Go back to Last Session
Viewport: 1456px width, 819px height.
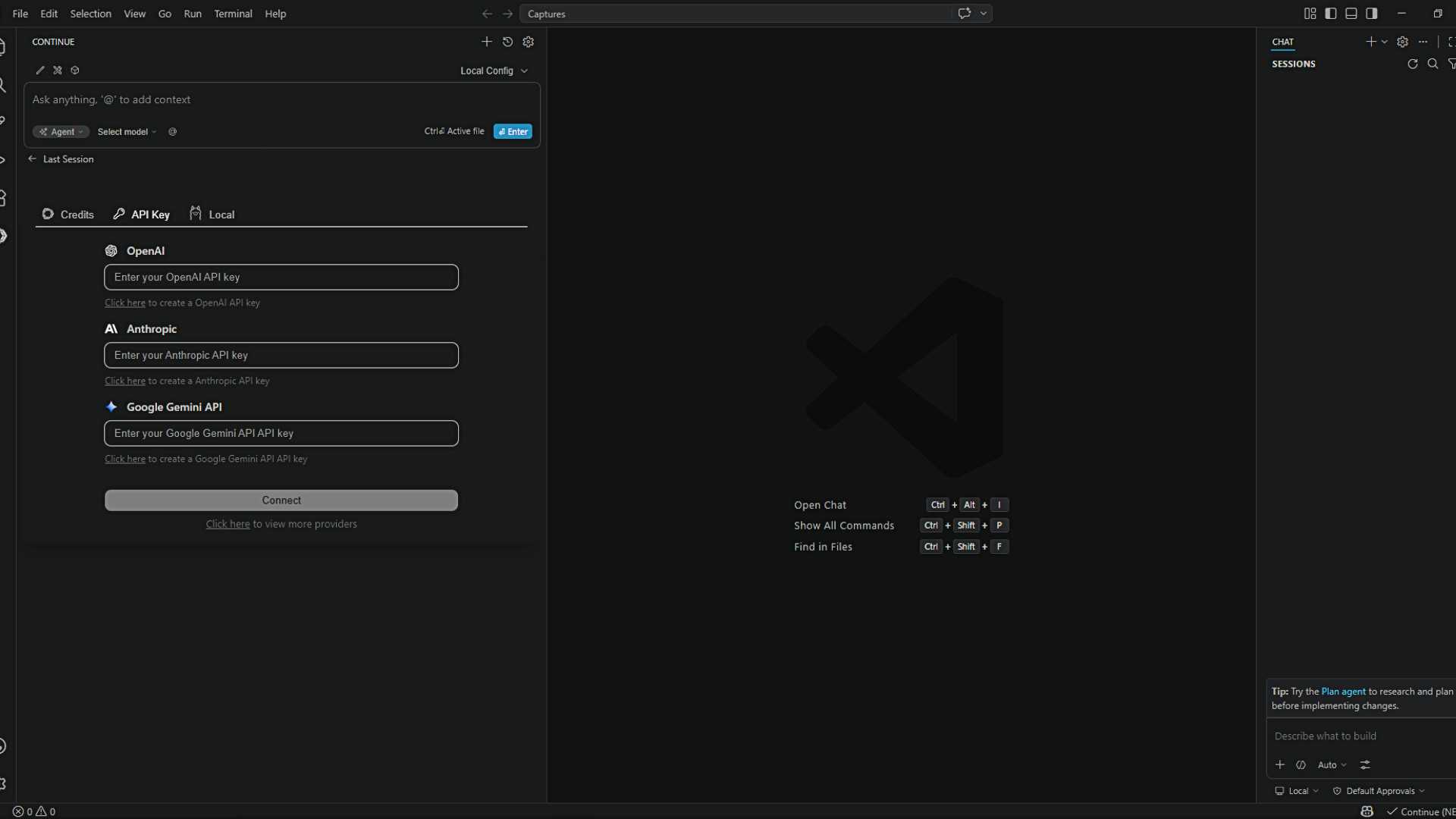point(61,159)
